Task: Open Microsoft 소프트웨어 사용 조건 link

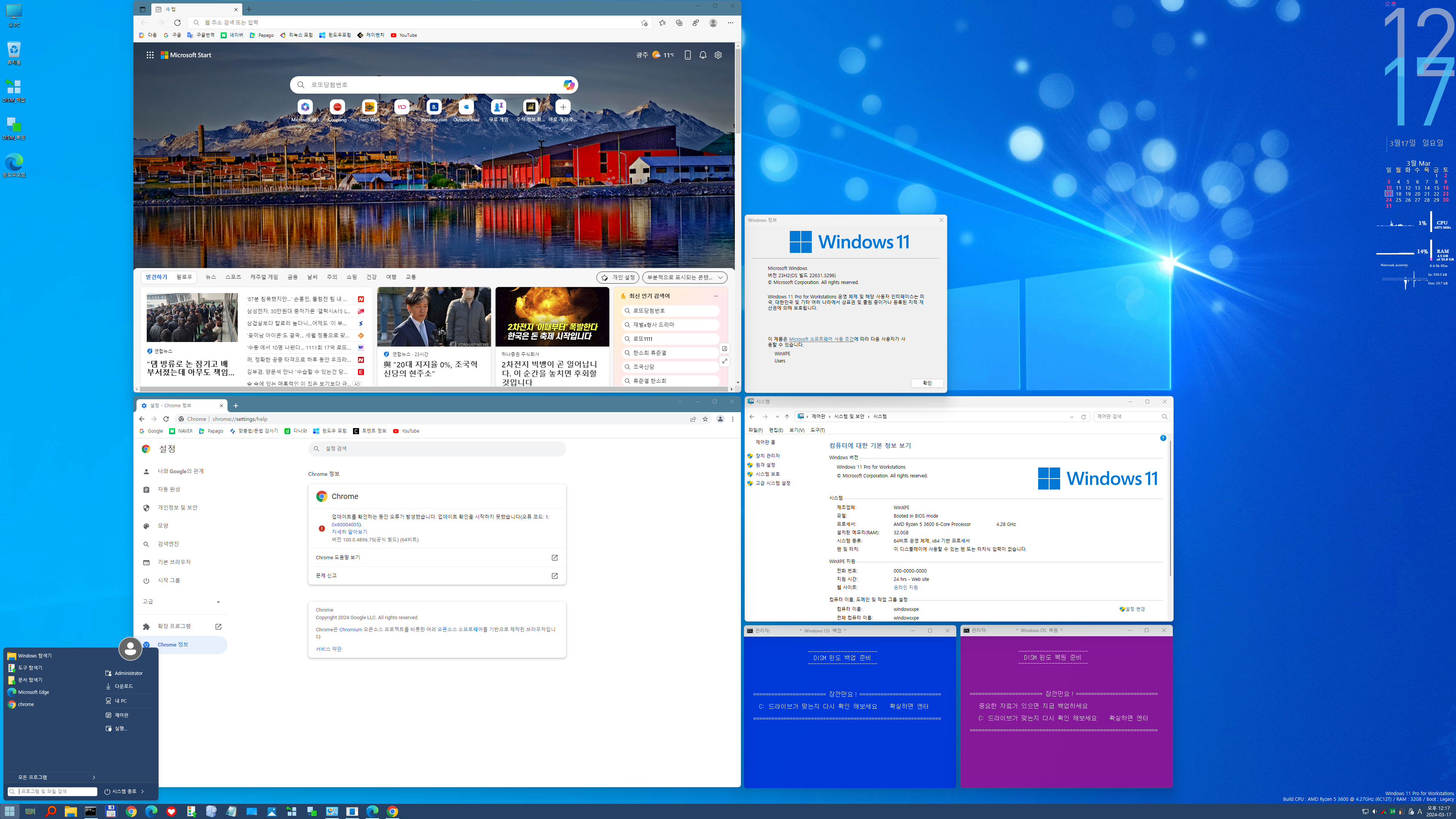Action: point(821,339)
